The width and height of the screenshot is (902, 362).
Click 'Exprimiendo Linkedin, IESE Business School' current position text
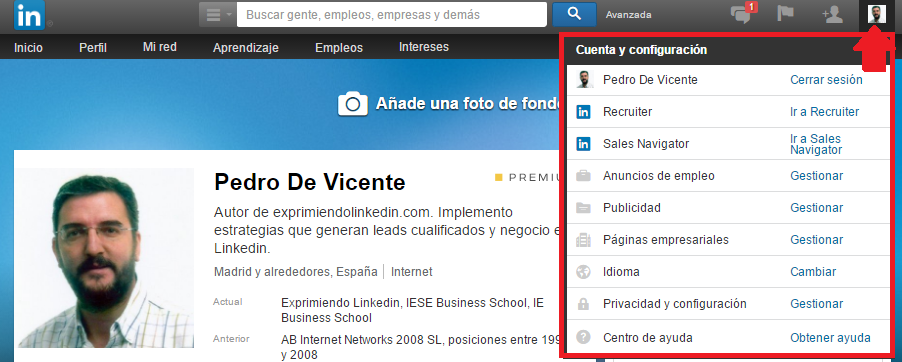(412, 310)
